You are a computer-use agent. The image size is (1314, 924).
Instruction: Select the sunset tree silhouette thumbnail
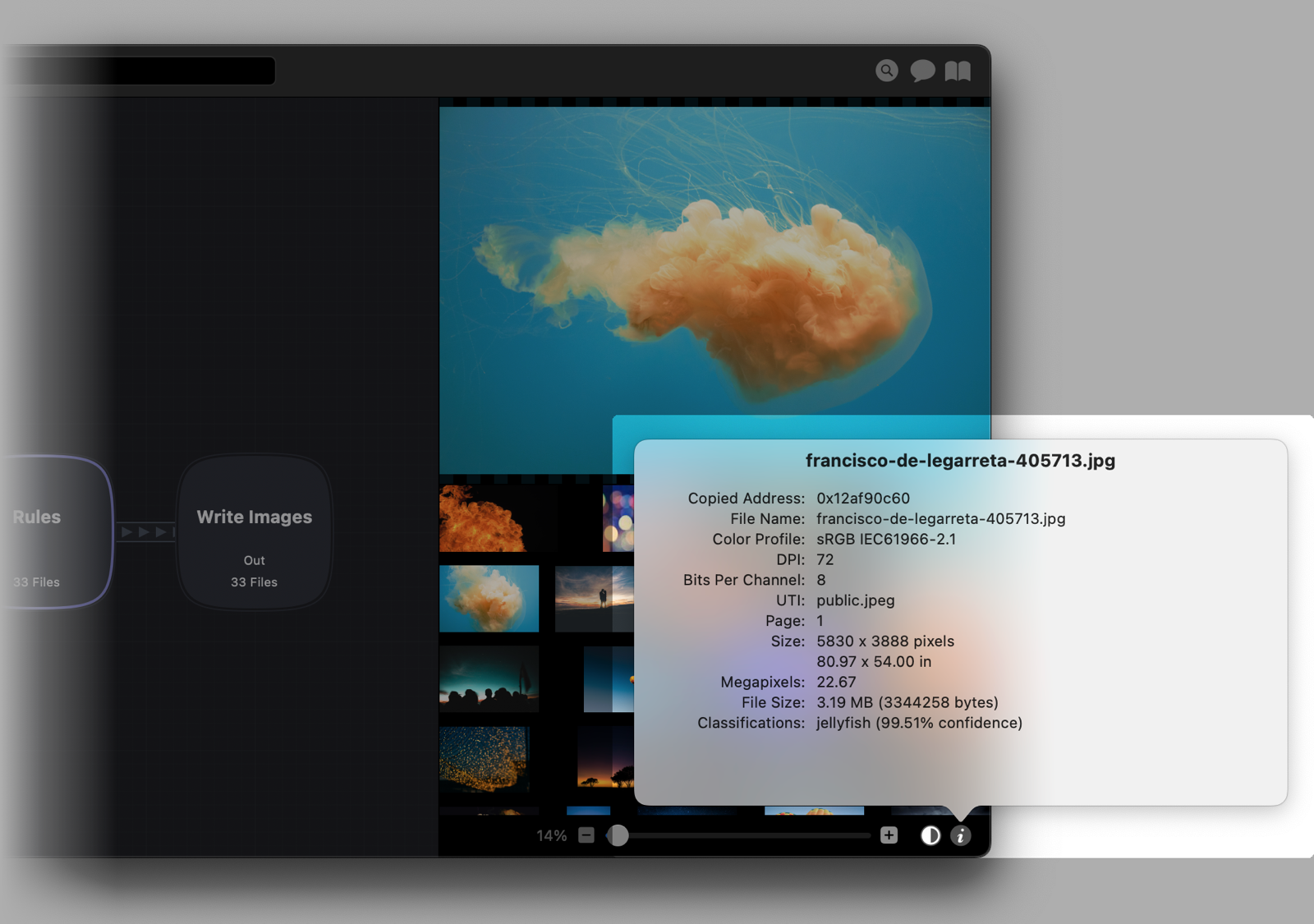(x=606, y=758)
